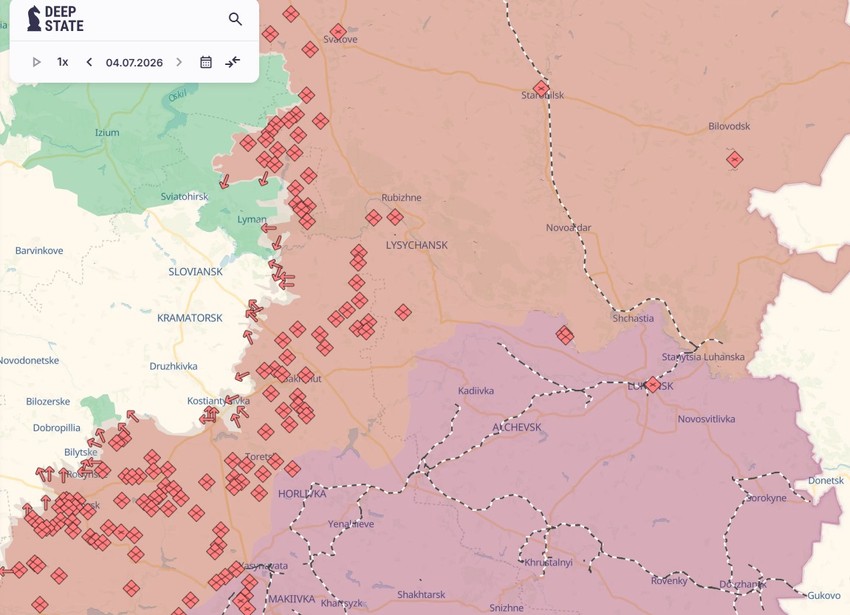Click the unit marker at Starobilsk
Image resolution: width=850 pixels, height=615 pixels.
tap(541, 88)
